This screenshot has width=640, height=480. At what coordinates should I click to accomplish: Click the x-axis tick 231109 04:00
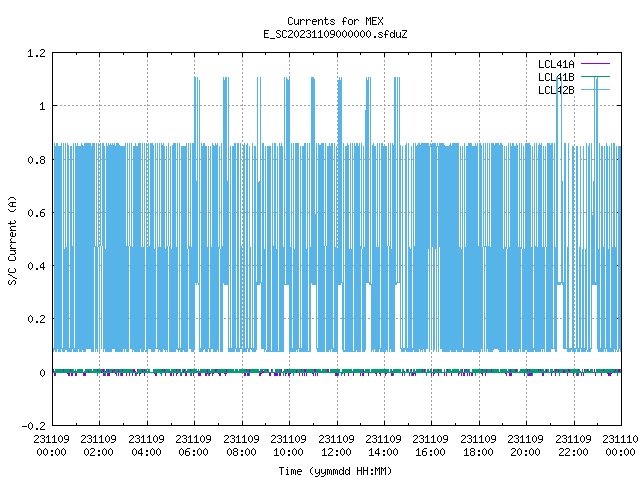pyautogui.click(x=146, y=446)
